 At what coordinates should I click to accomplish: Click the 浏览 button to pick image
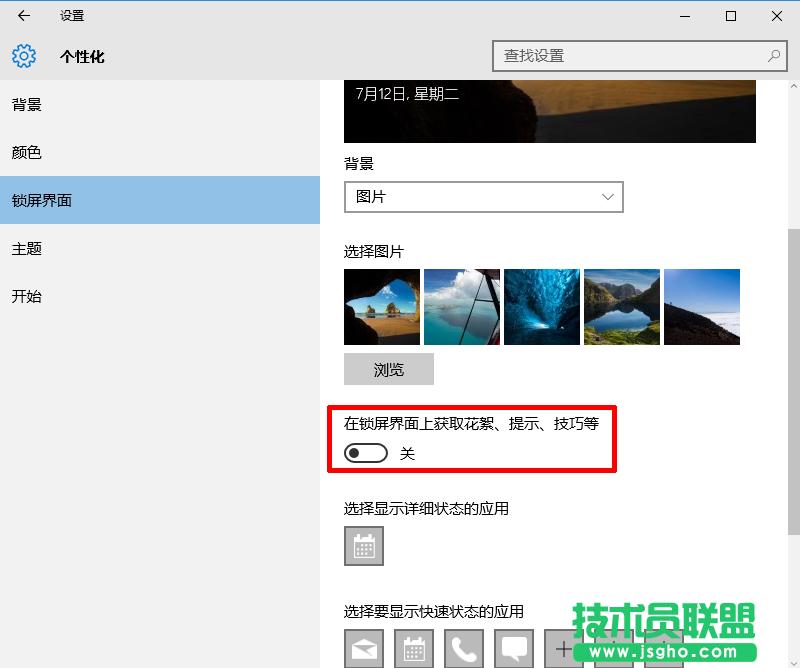389,369
